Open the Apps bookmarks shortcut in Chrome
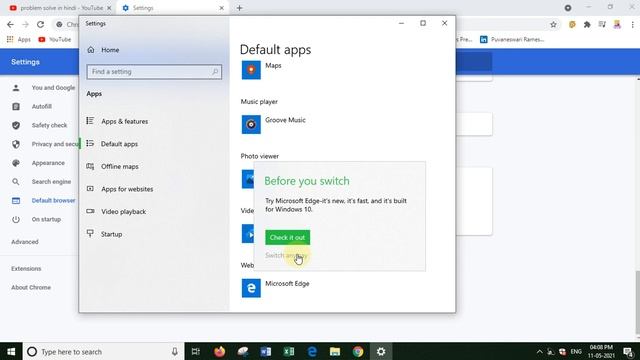 pos(19,40)
